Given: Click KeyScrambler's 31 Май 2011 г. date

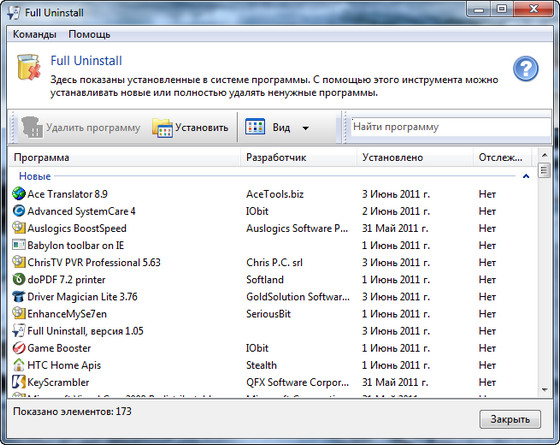Looking at the screenshot, I should (395, 382).
